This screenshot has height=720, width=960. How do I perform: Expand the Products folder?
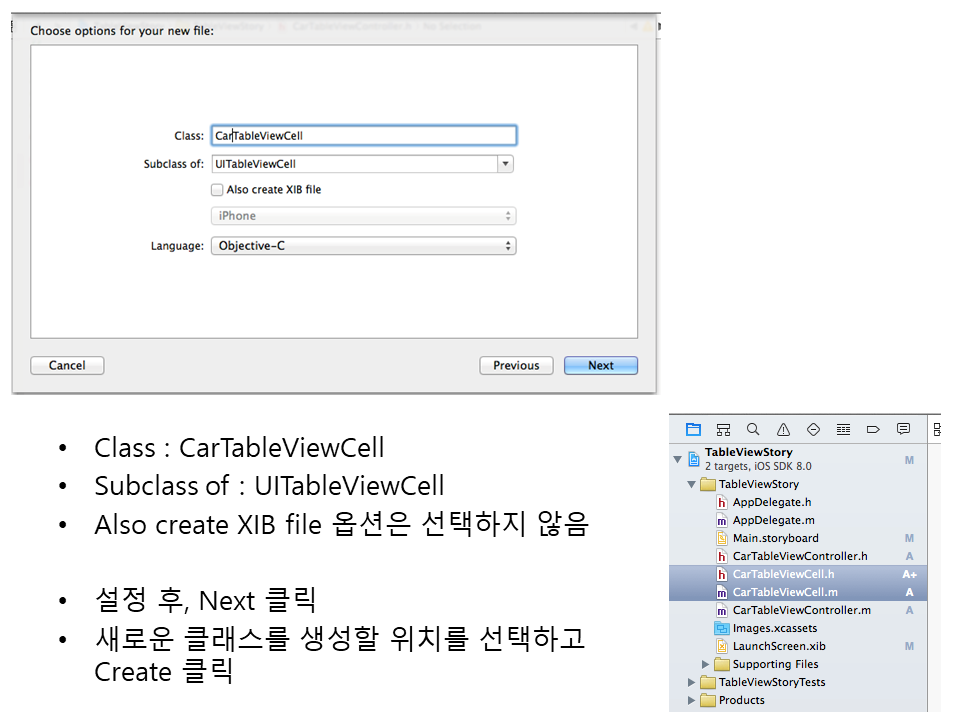[x=691, y=700]
